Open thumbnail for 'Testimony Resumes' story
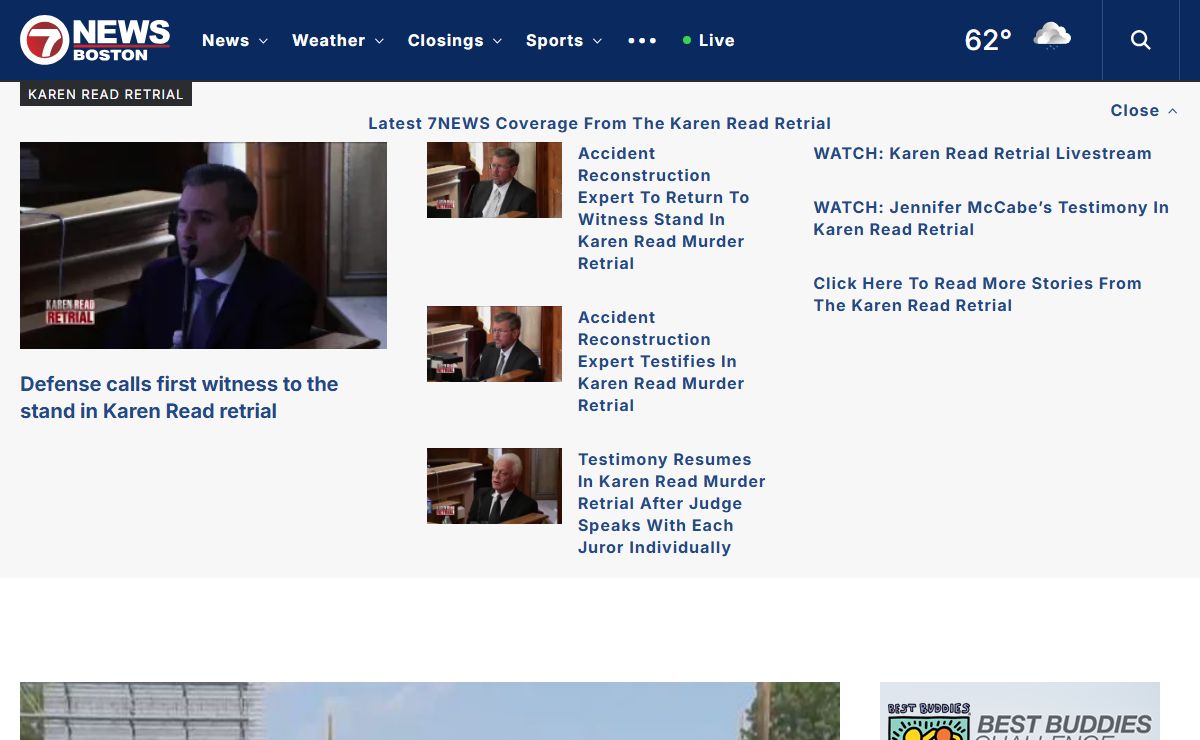The width and height of the screenshot is (1200, 740). [494, 486]
